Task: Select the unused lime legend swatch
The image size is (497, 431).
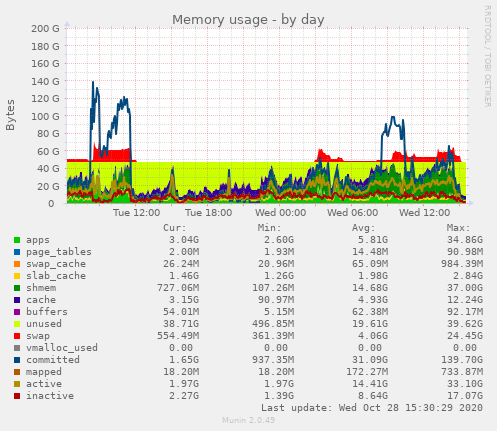Action: [x=17, y=324]
